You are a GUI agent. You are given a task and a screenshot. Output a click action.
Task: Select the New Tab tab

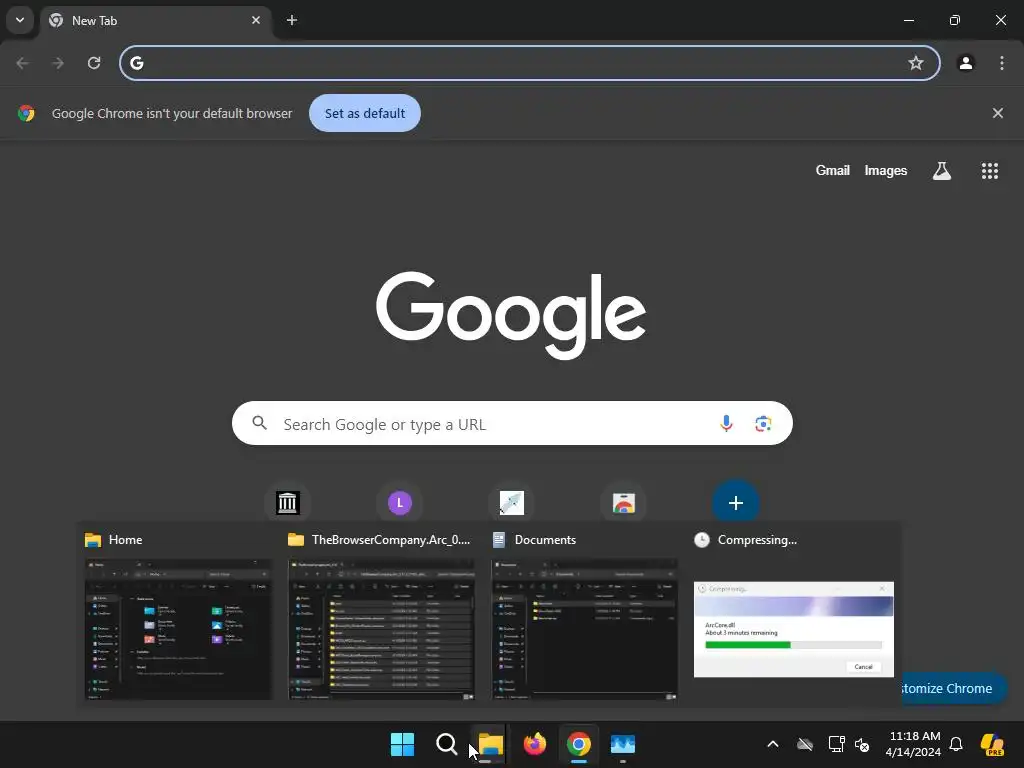tap(157, 21)
